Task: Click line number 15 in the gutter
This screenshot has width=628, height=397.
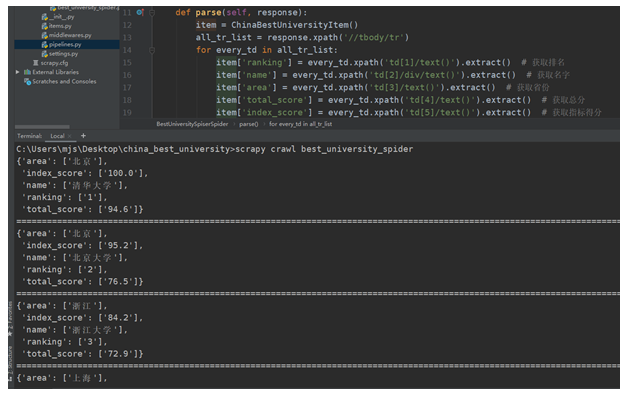Action: (127, 62)
